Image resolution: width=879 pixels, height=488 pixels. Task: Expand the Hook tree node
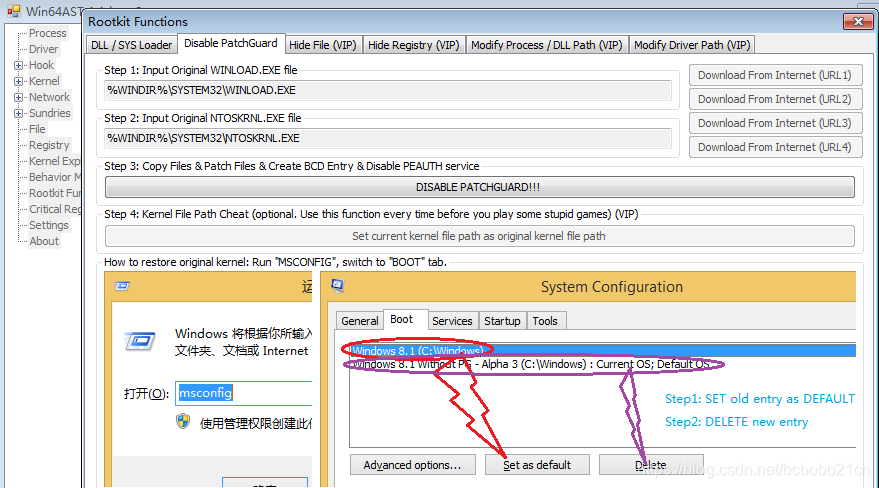click(18, 66)
